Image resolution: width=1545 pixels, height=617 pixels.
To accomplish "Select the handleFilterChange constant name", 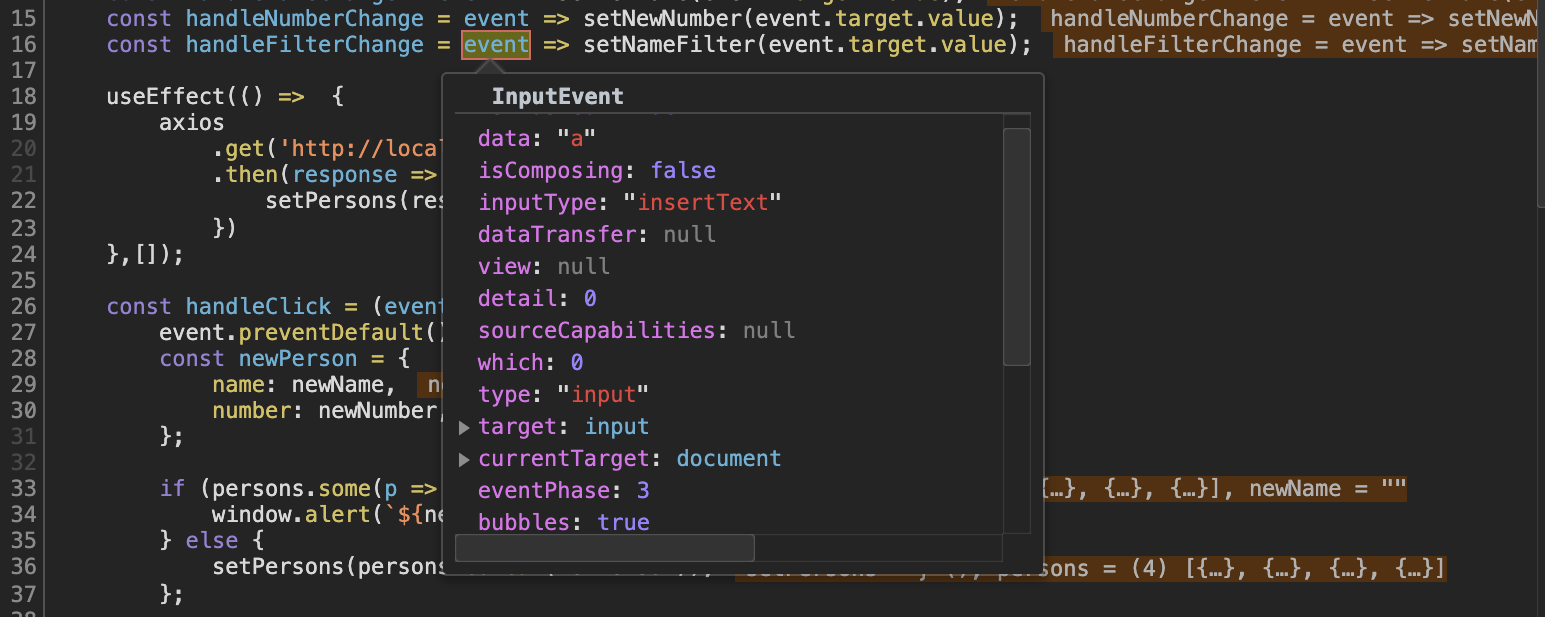I will tap(304, 44).
